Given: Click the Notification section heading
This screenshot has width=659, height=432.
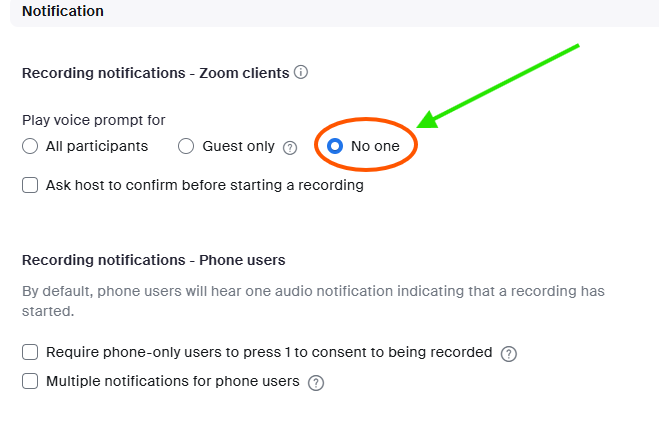Looking at the screenshot, I should [x=63, y=11].
